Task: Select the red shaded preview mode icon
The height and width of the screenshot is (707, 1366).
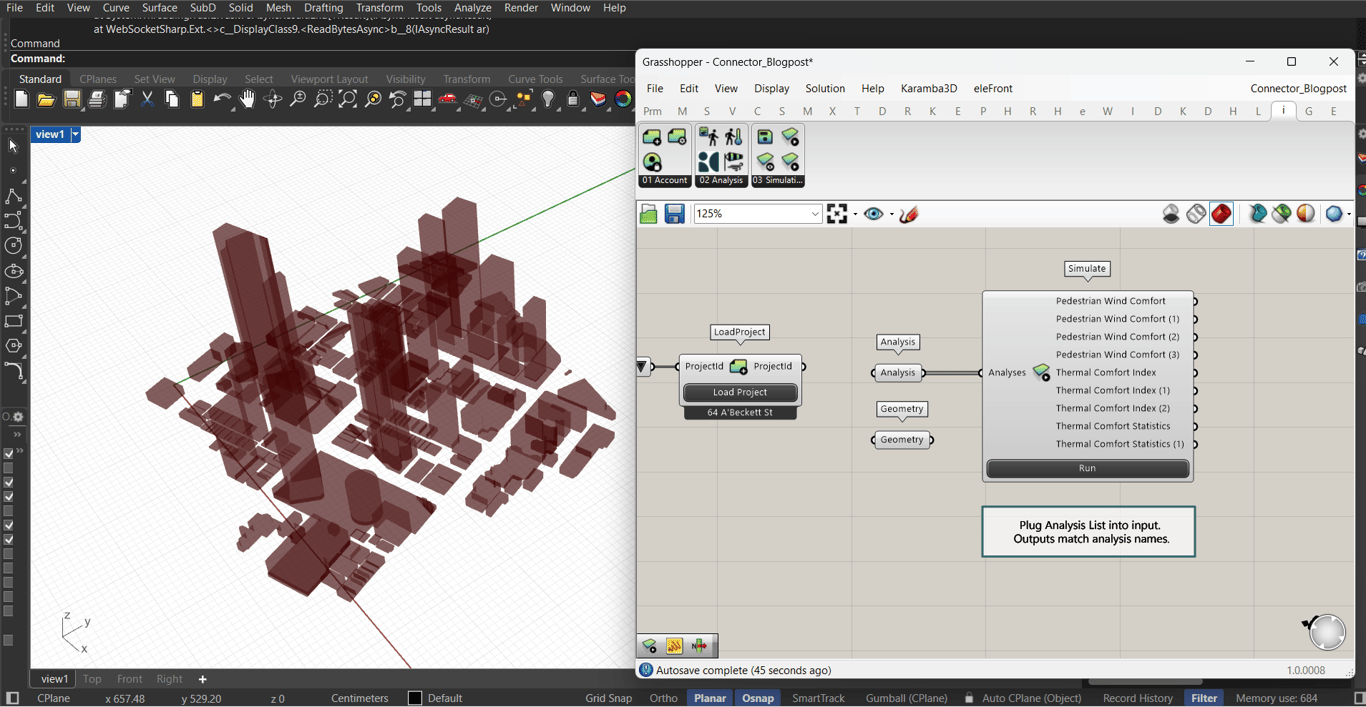Action: tap(1221, 214)
